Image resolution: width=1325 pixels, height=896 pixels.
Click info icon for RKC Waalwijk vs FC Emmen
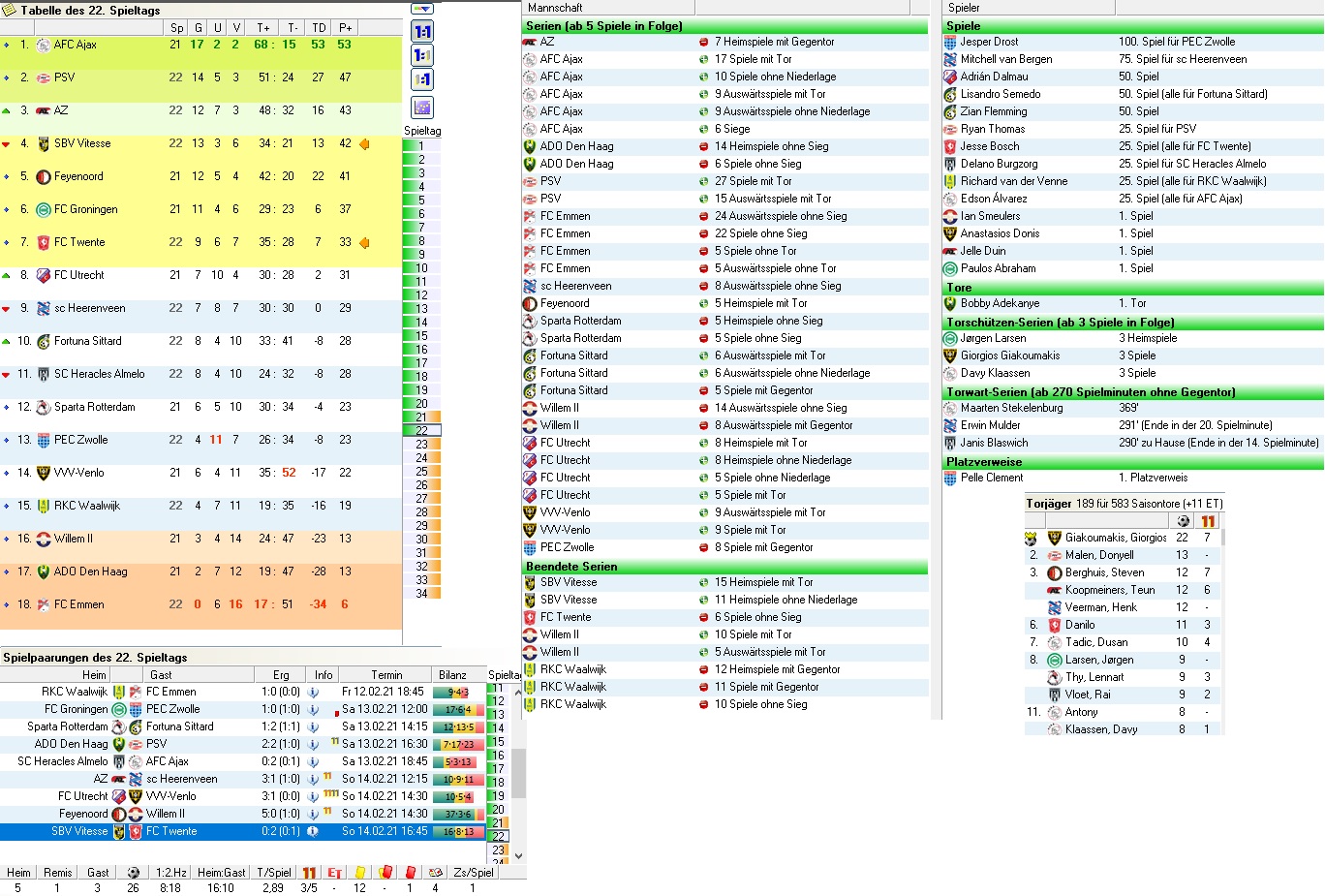[313, 693]
